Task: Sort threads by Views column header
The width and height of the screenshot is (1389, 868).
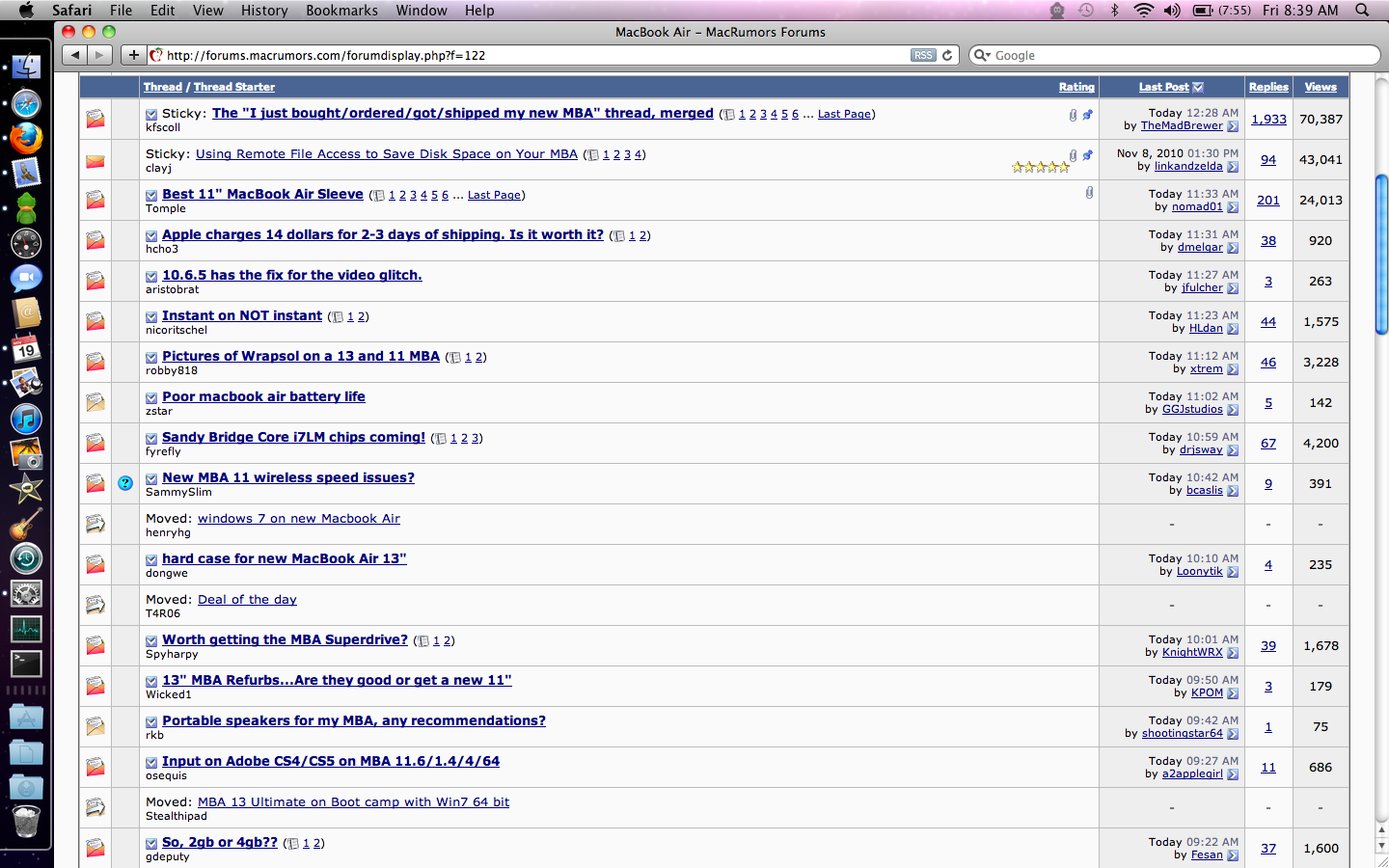Action: pyautogui.click(x=1321, y=87)
